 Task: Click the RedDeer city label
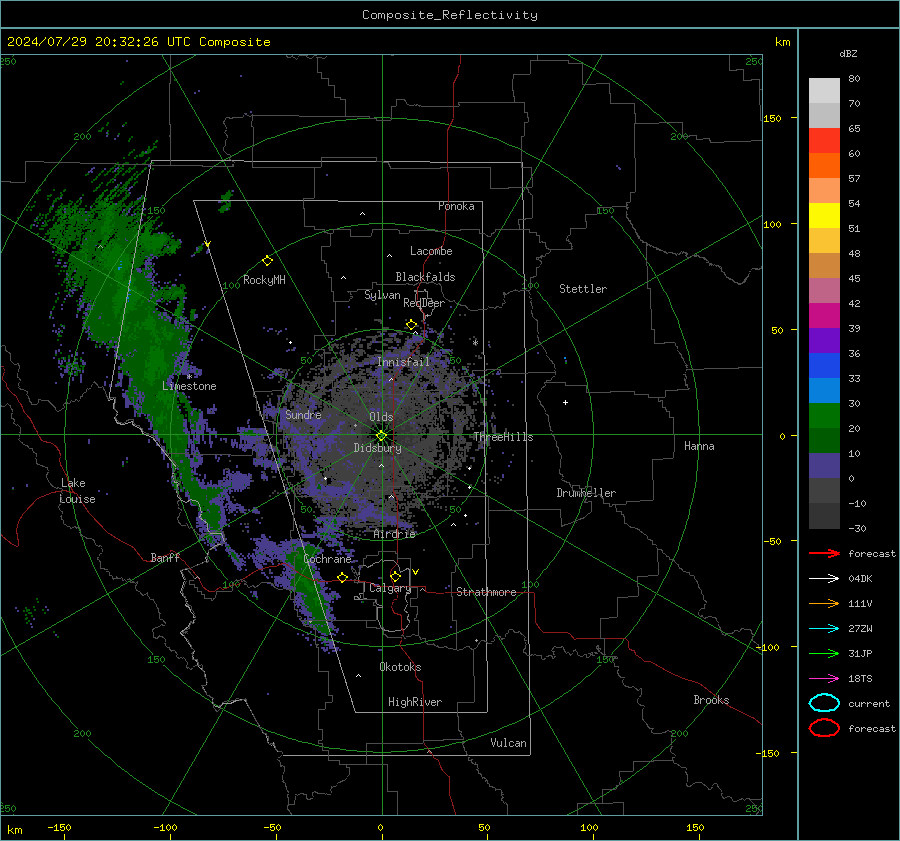point(424,303)
